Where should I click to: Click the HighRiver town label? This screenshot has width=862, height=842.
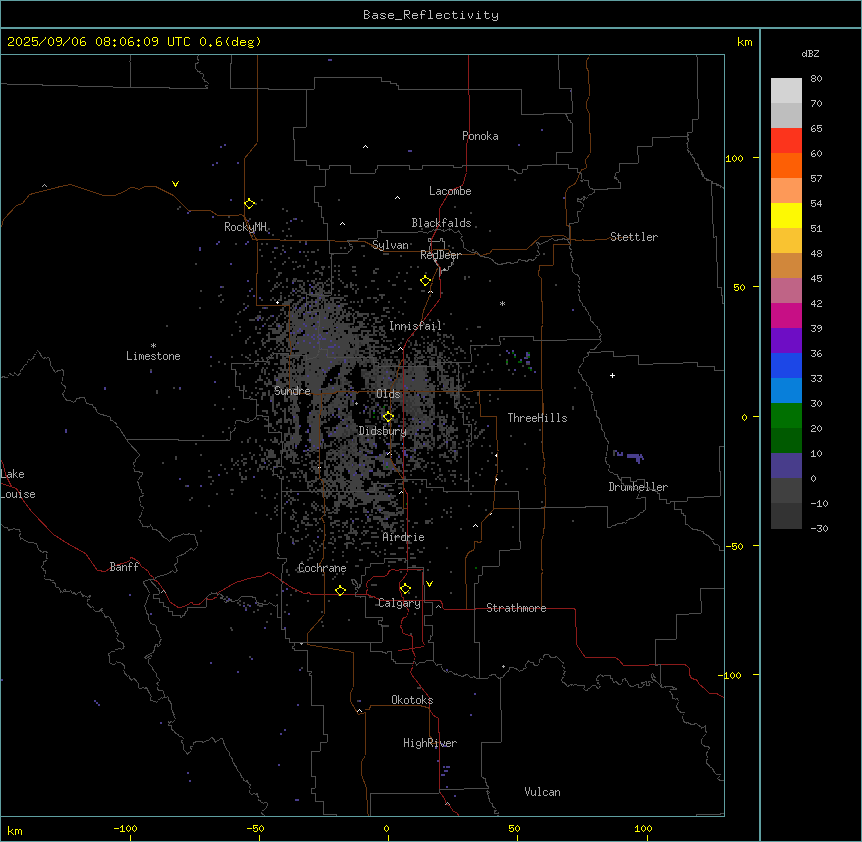coord(430,743)
